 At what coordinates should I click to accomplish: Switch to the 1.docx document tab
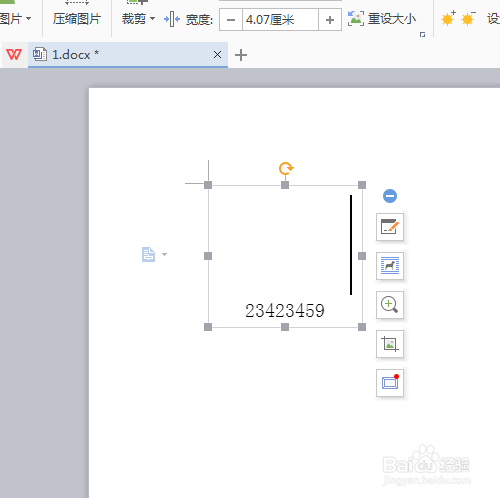point(128,55)
